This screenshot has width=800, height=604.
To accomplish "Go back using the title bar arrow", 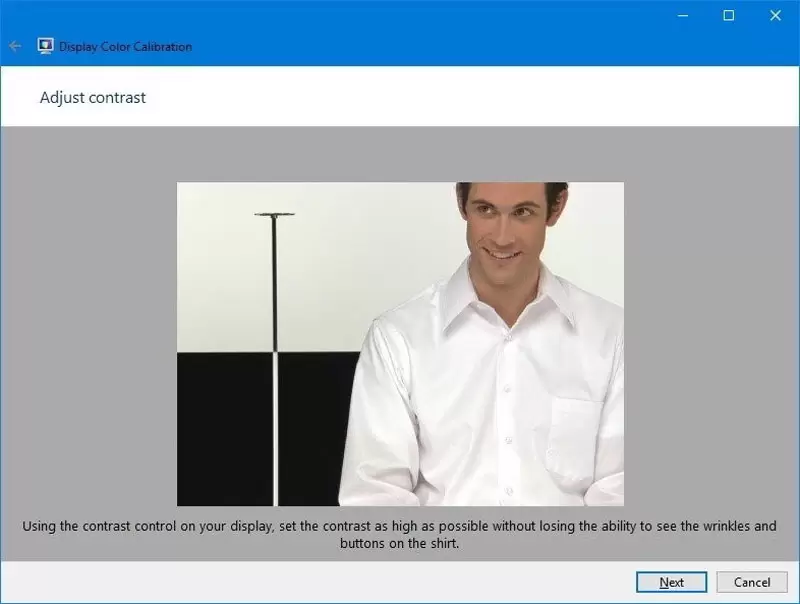I will click(15, 46).
